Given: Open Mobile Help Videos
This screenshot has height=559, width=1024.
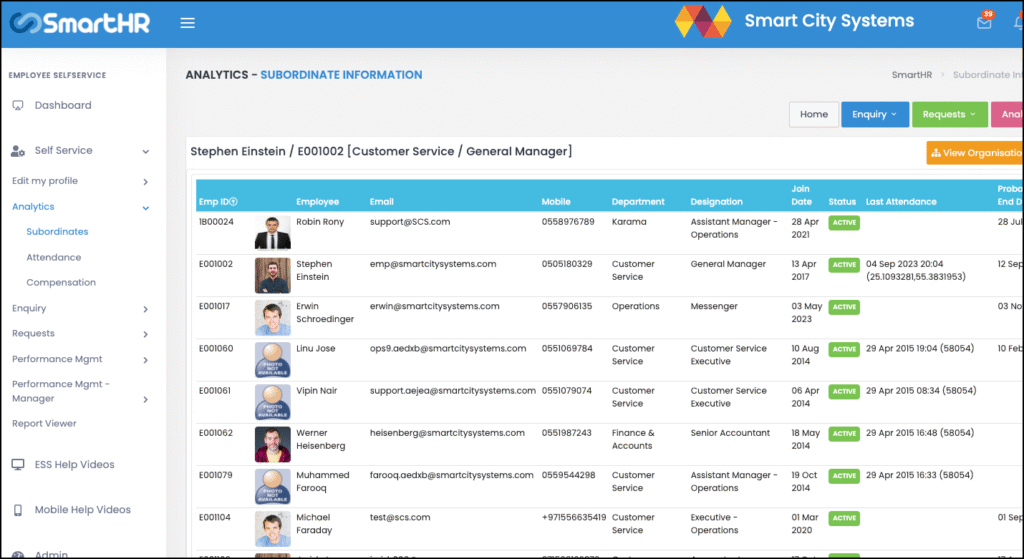Looking at the screenshot, I should coord(82,510).
